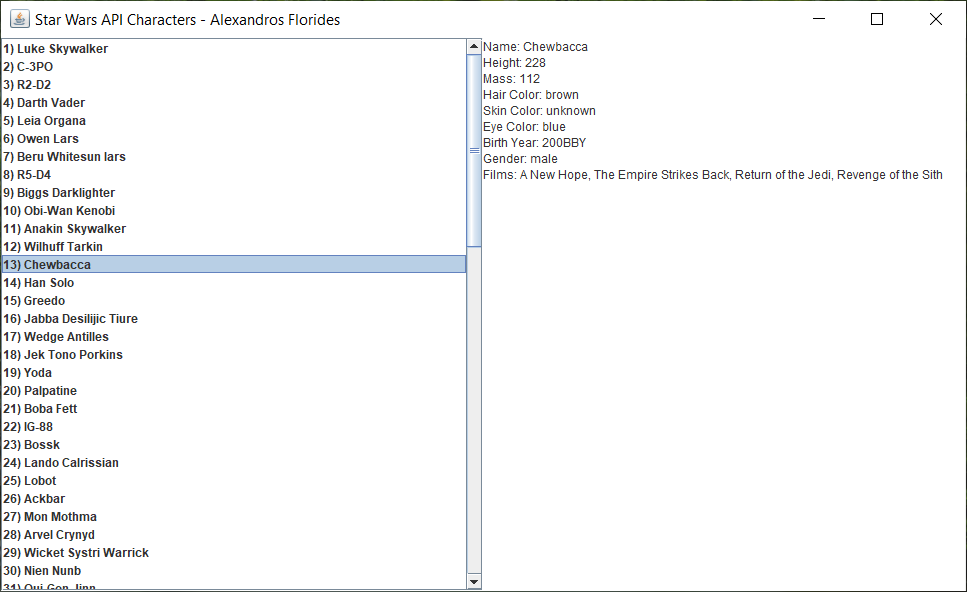Choose 20) Palpatine from the list
This screenshot has height=592, width=967.
[234, 391]
